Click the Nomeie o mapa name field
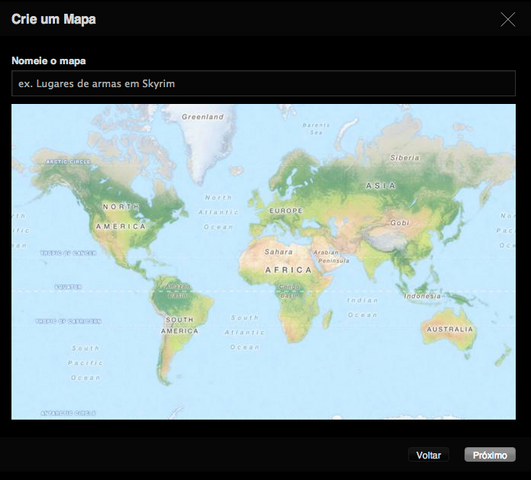Viewport: 531px width, 480px height. click(263, 83)
